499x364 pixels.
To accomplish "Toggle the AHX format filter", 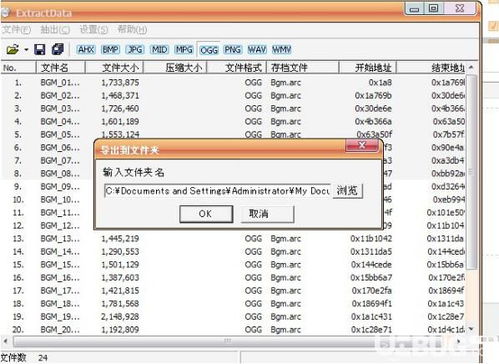I will [x=86, y=50].
